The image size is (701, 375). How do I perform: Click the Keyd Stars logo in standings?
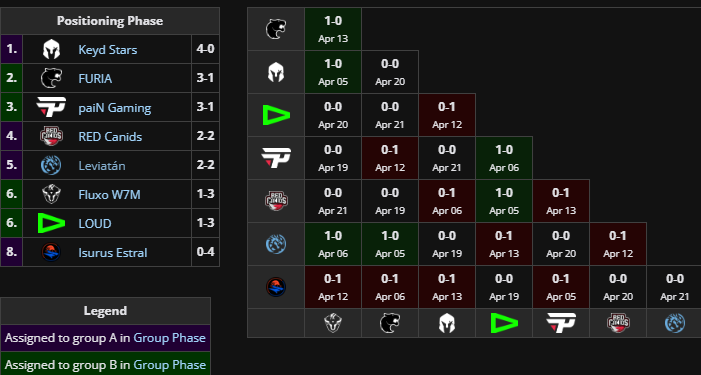(x=51, y=49)
